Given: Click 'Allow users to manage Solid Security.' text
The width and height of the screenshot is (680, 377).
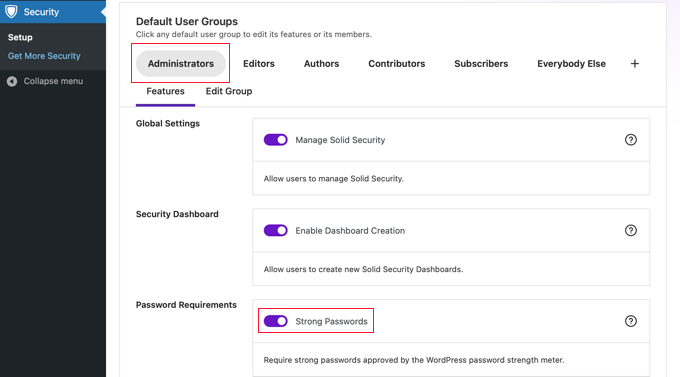Looking at the screenshot, I should [x=333, y=179].
